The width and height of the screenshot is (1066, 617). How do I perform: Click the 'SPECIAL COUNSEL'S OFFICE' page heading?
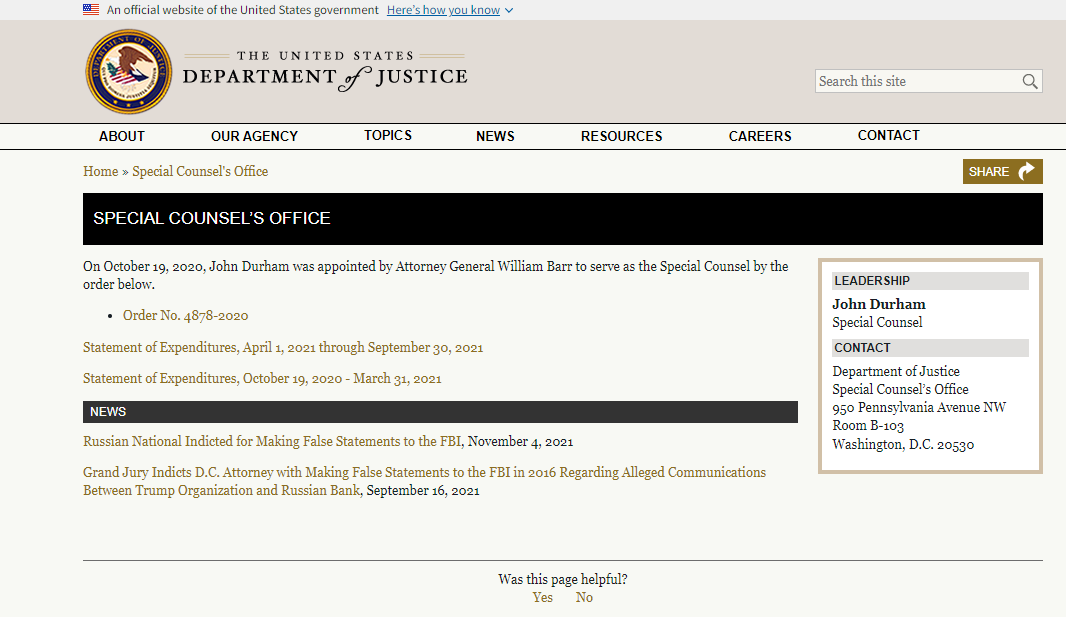211,218
